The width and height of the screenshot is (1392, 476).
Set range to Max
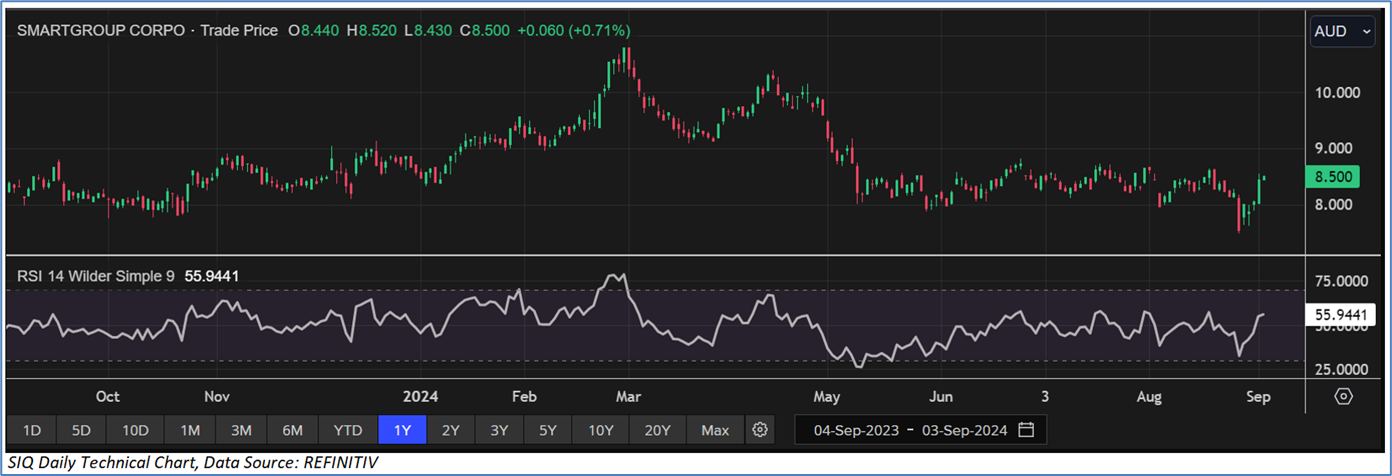715,430
